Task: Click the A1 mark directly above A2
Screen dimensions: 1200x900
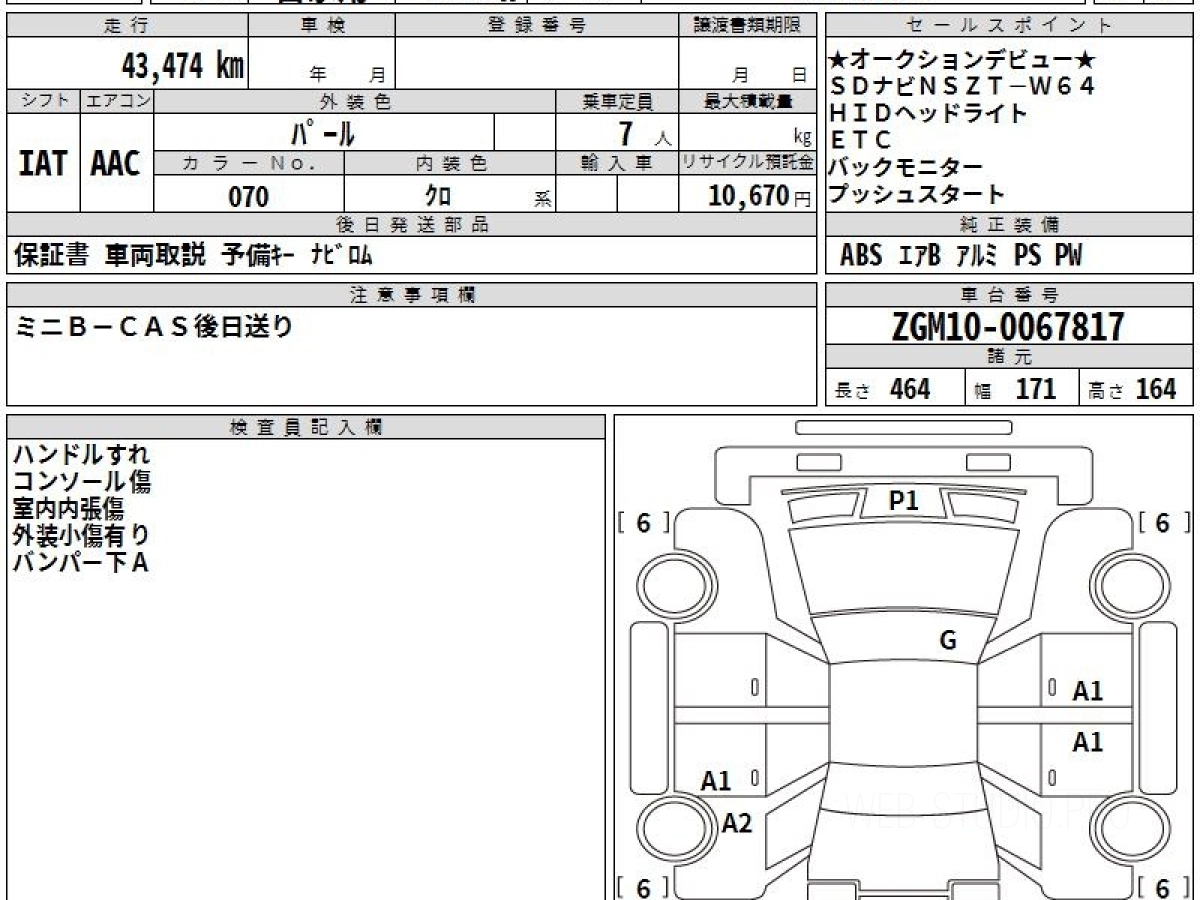Action: point(716,781)
